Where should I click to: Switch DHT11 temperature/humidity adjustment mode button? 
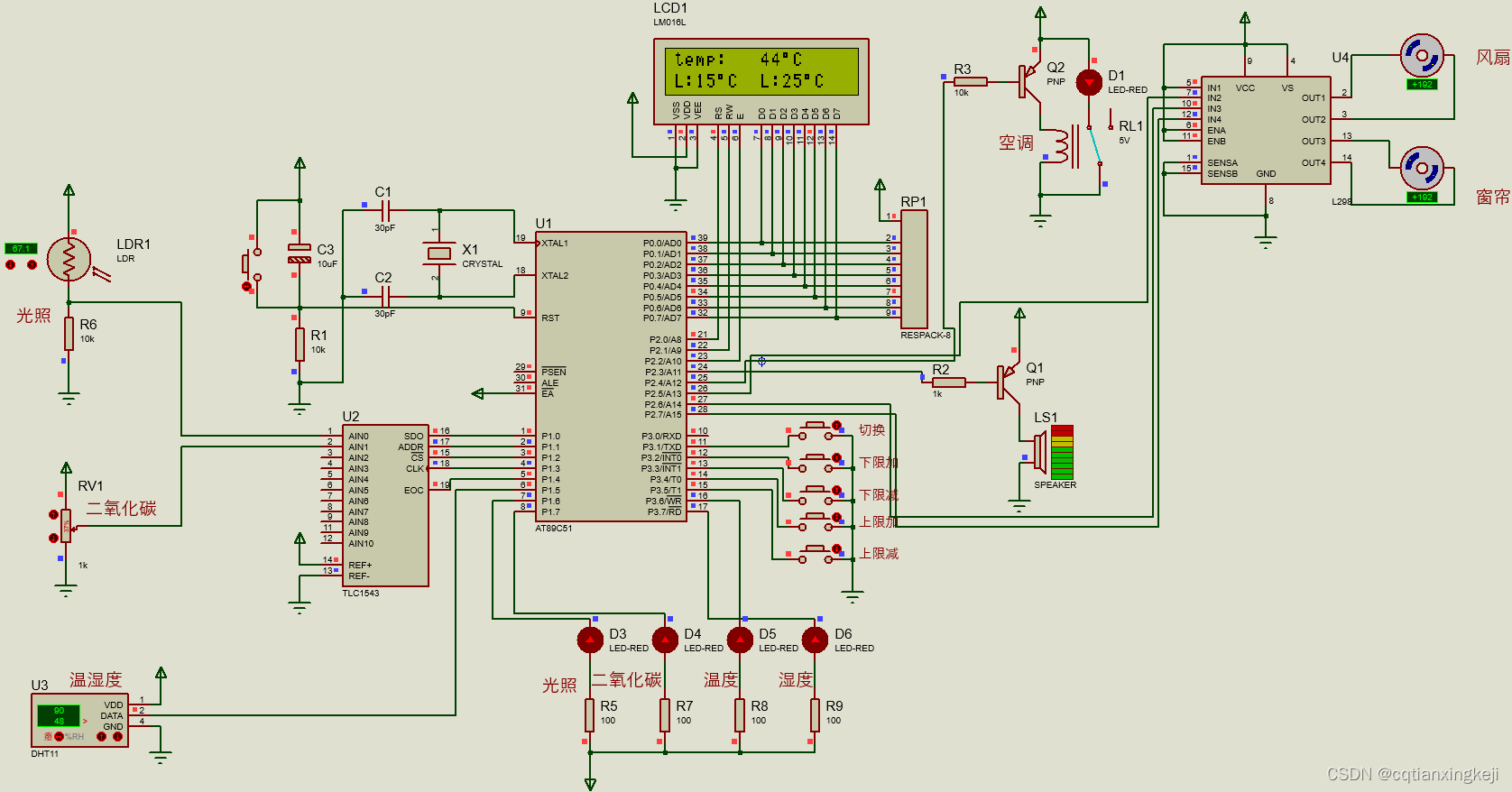60,737
